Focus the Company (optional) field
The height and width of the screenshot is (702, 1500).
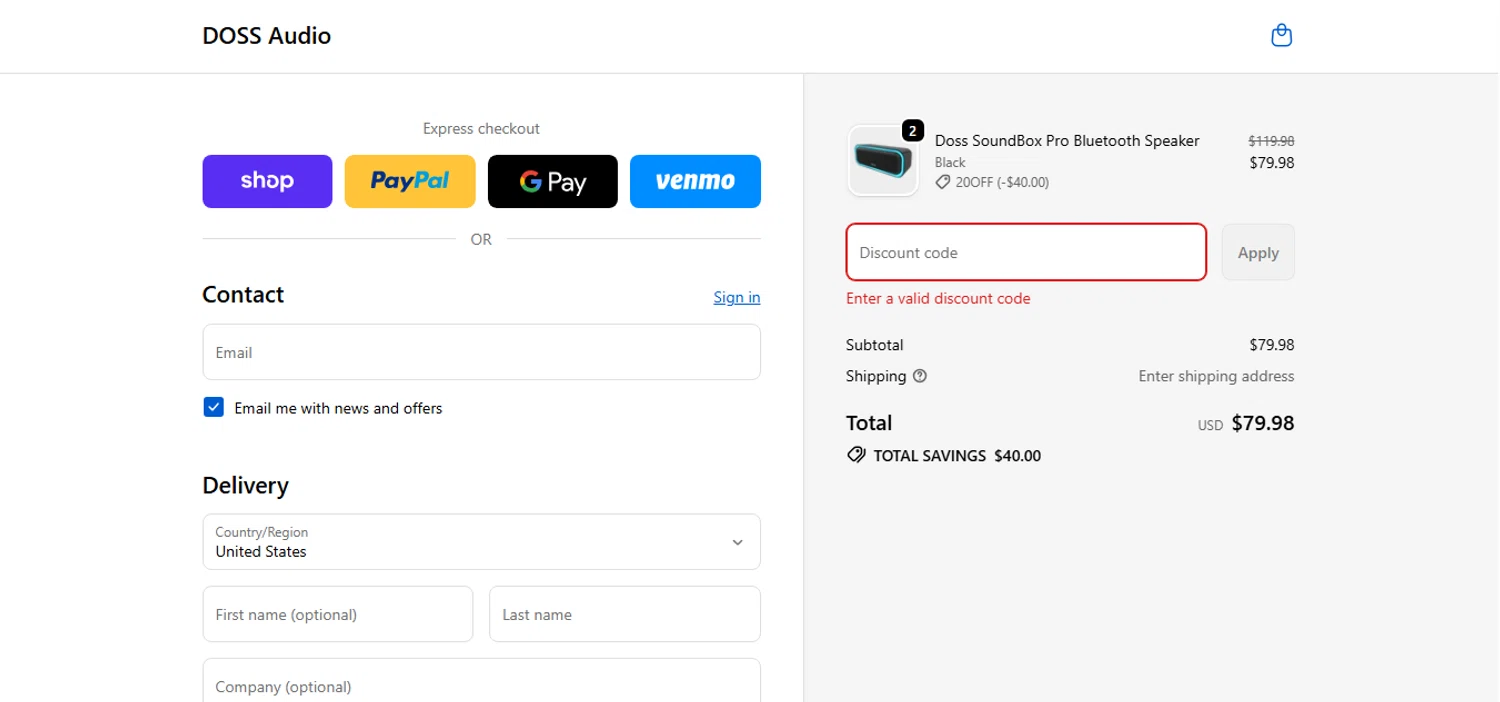[481, 681]
